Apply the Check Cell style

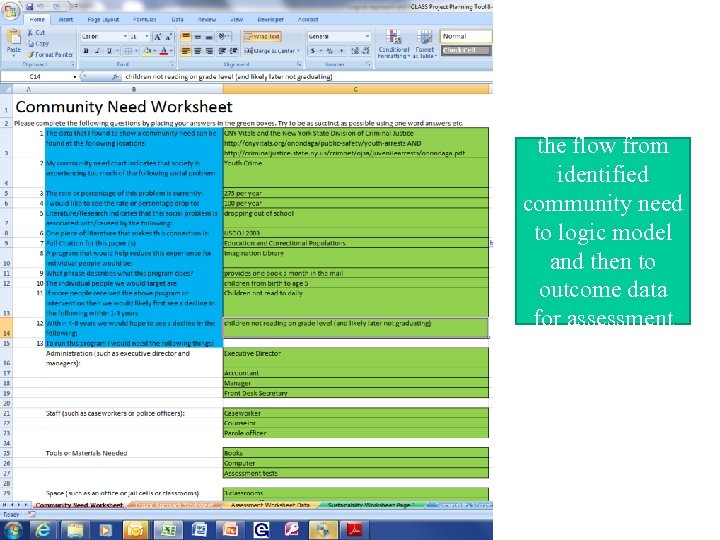tap(466, 50)
